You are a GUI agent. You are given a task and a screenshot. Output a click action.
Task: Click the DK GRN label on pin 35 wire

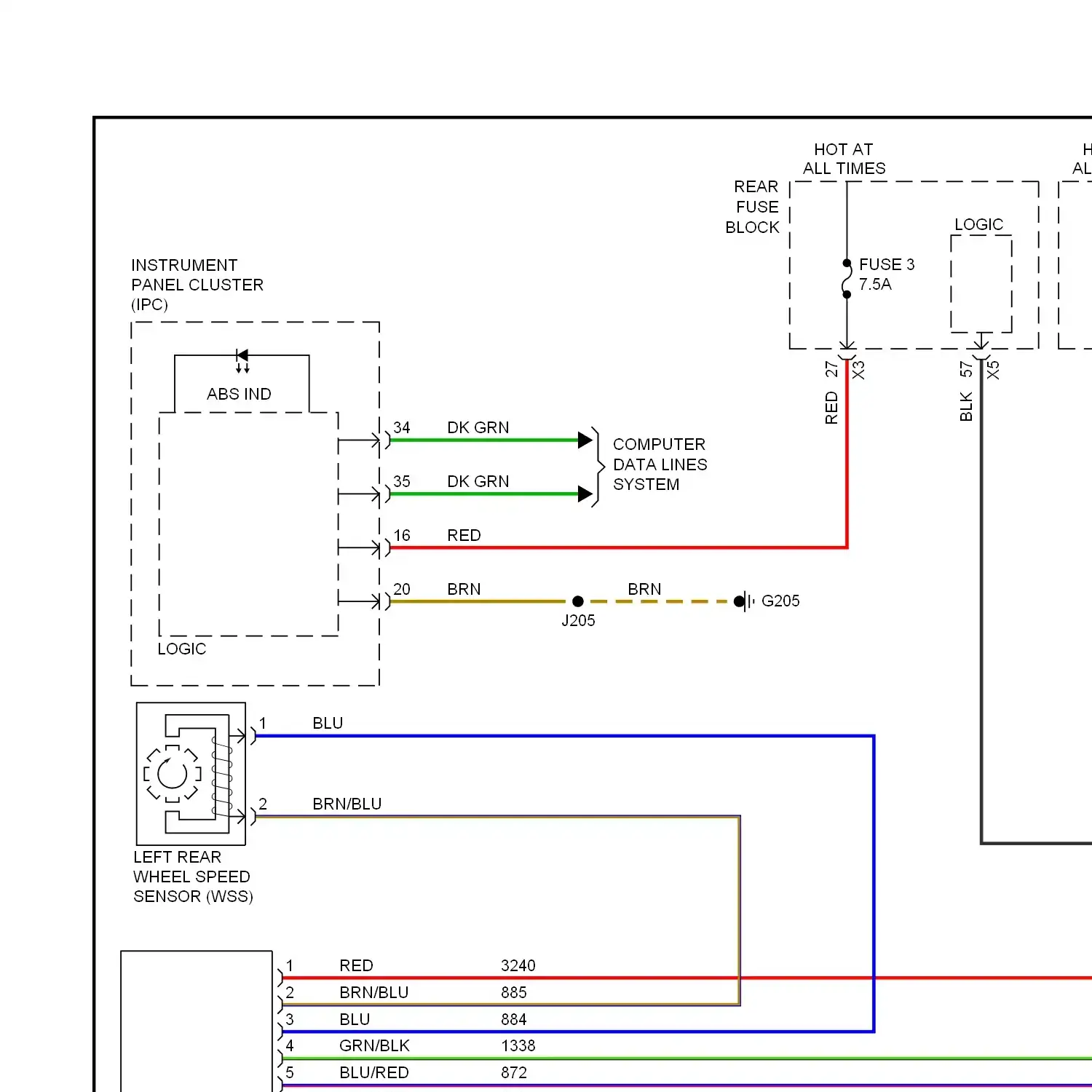pos(478,481)
